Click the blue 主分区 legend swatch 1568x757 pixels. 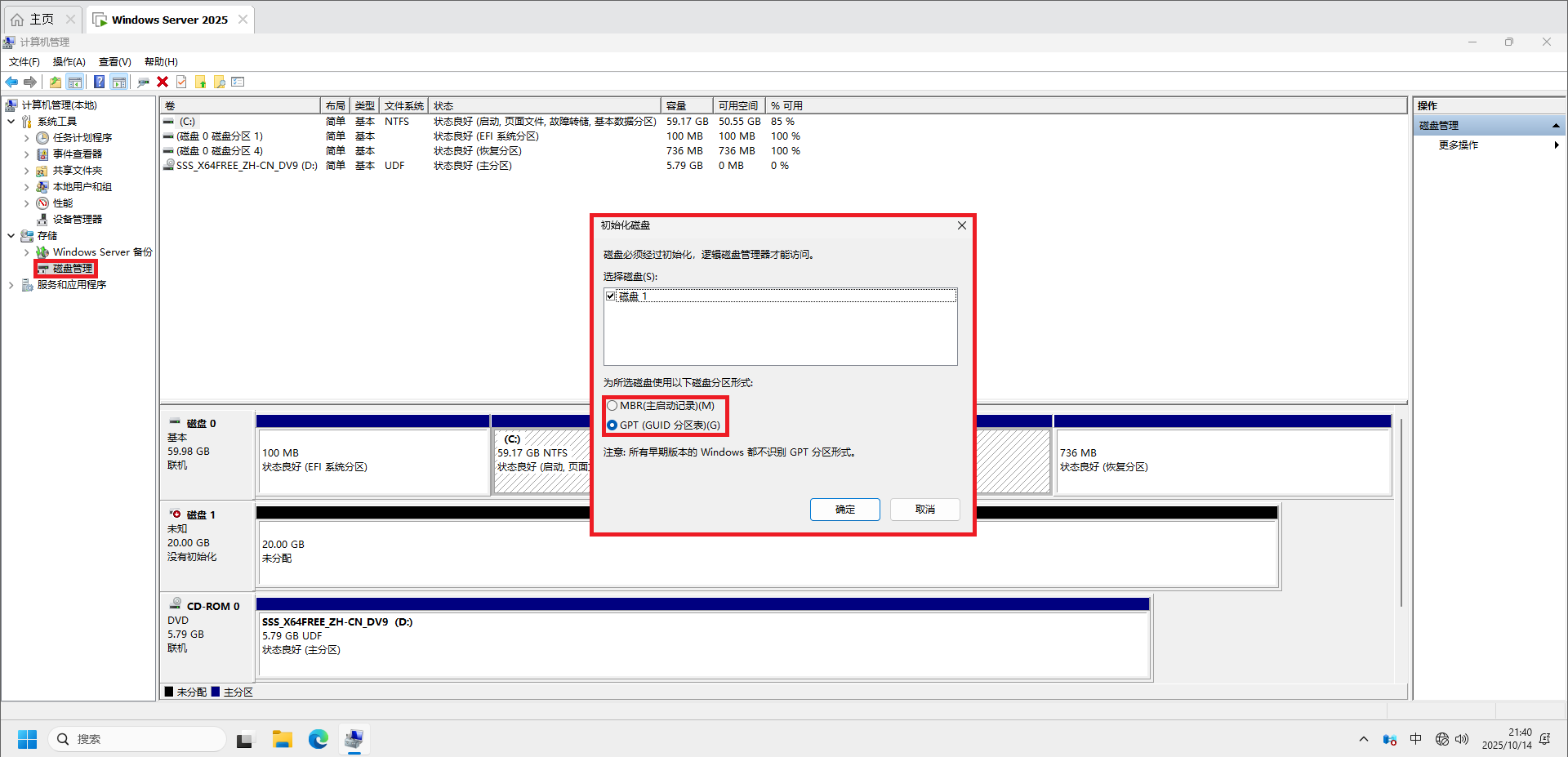216,692
